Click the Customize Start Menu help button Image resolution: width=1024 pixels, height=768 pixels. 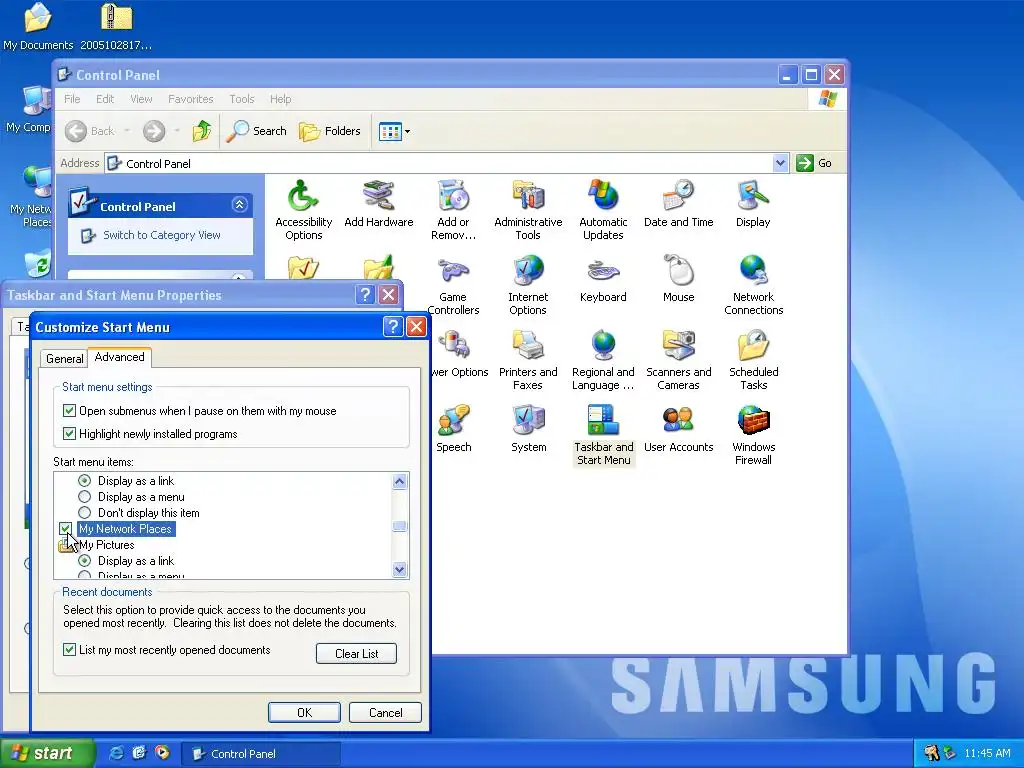tap(392, 327)
